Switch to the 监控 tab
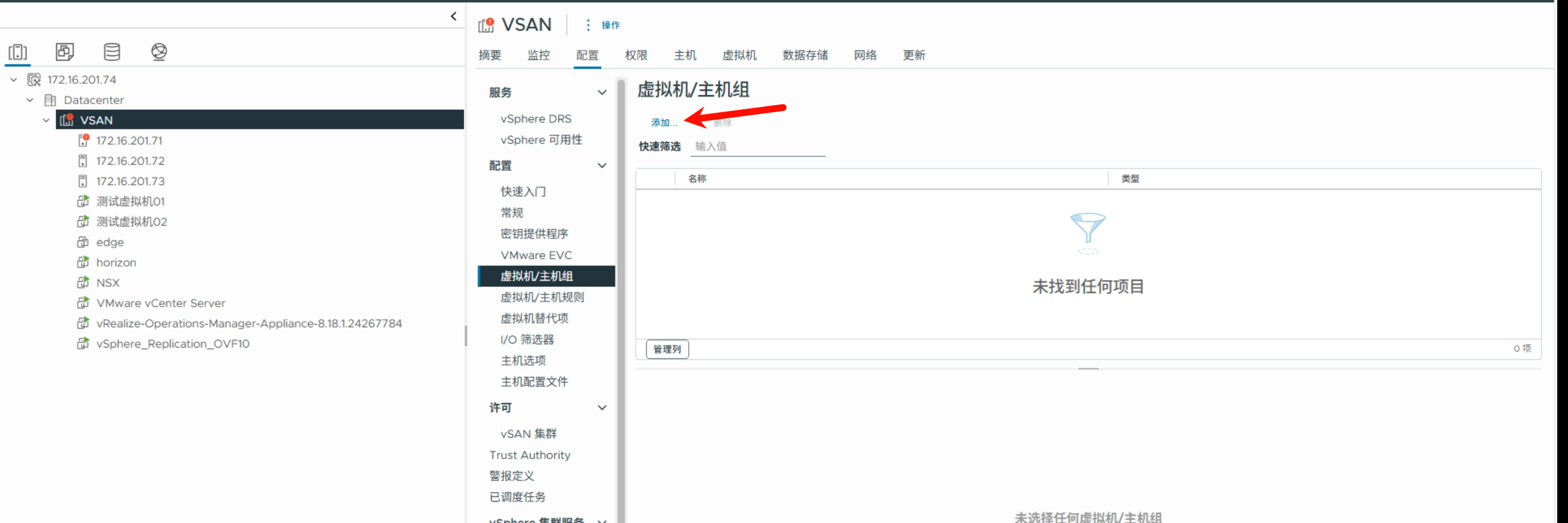The image size is (1568, 523). (538, 55)
